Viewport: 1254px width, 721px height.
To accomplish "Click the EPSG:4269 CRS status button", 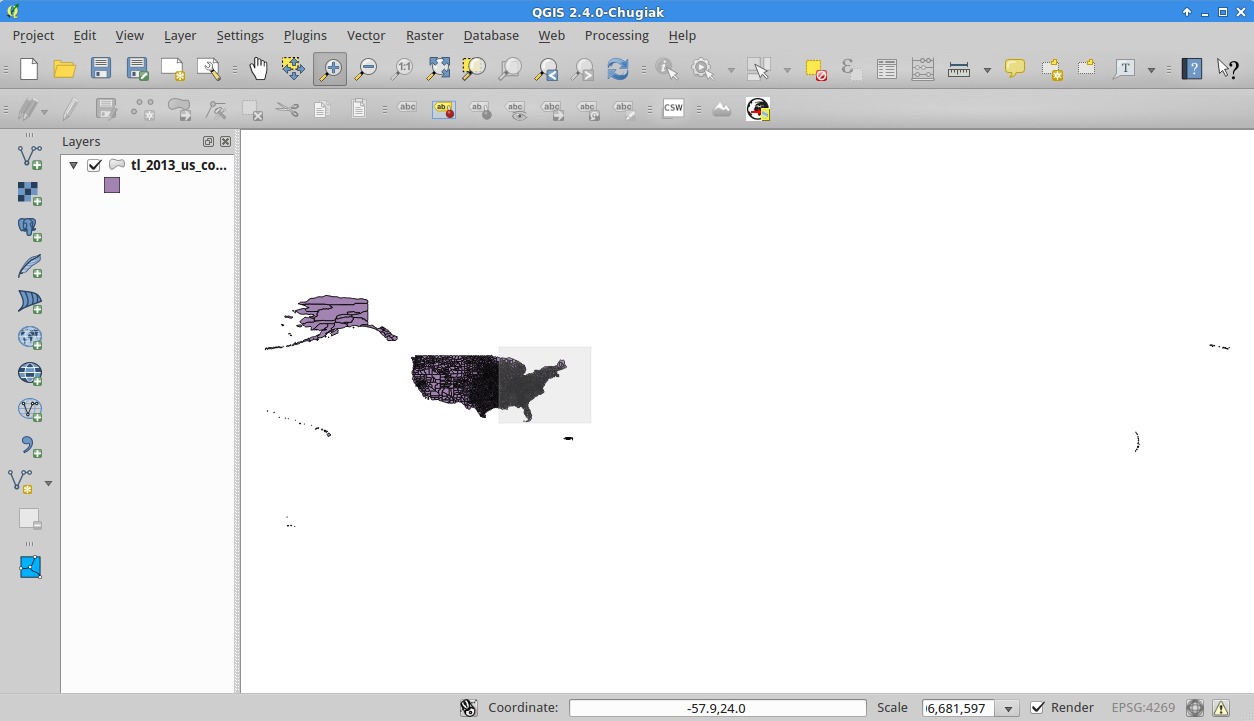I will (1143, 708).
